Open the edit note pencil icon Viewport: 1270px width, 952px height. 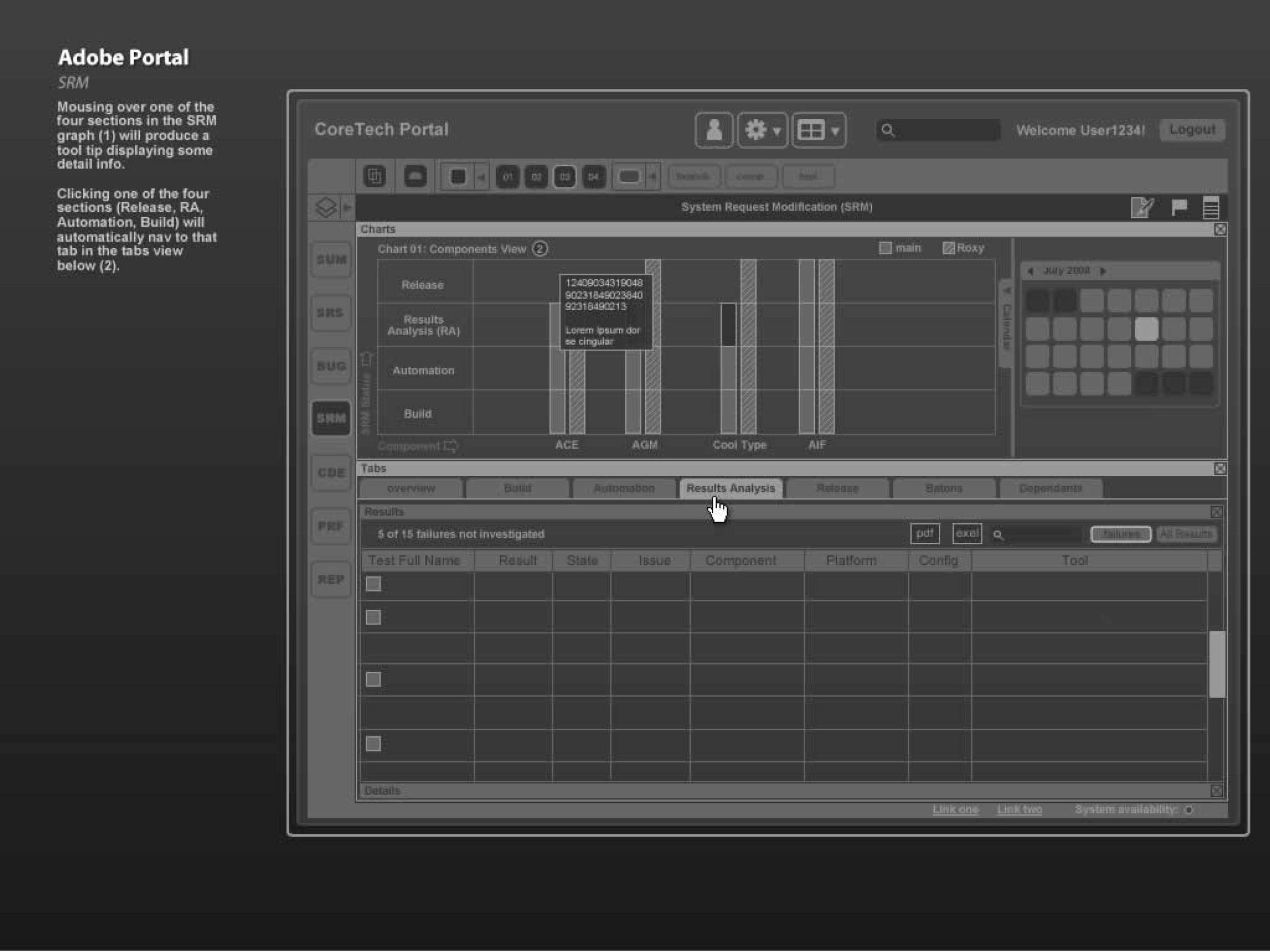coord(1142,207)
